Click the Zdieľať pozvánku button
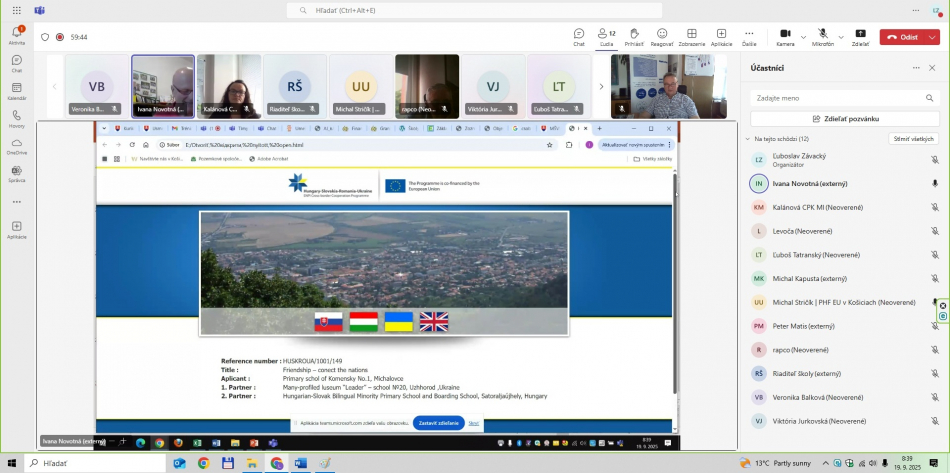 (844, 118)
